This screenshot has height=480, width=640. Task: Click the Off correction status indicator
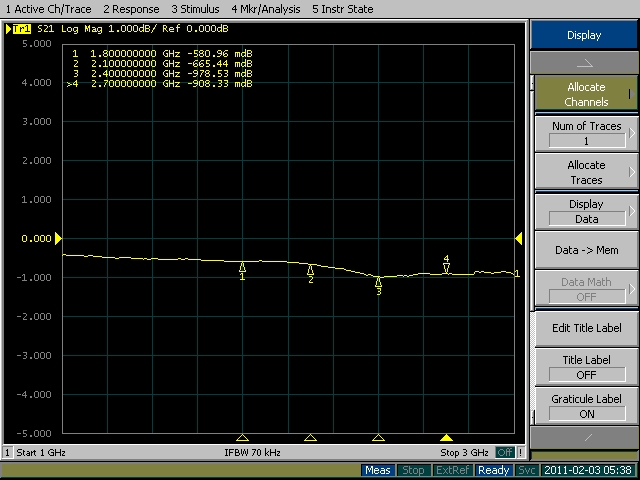(505, 453)
